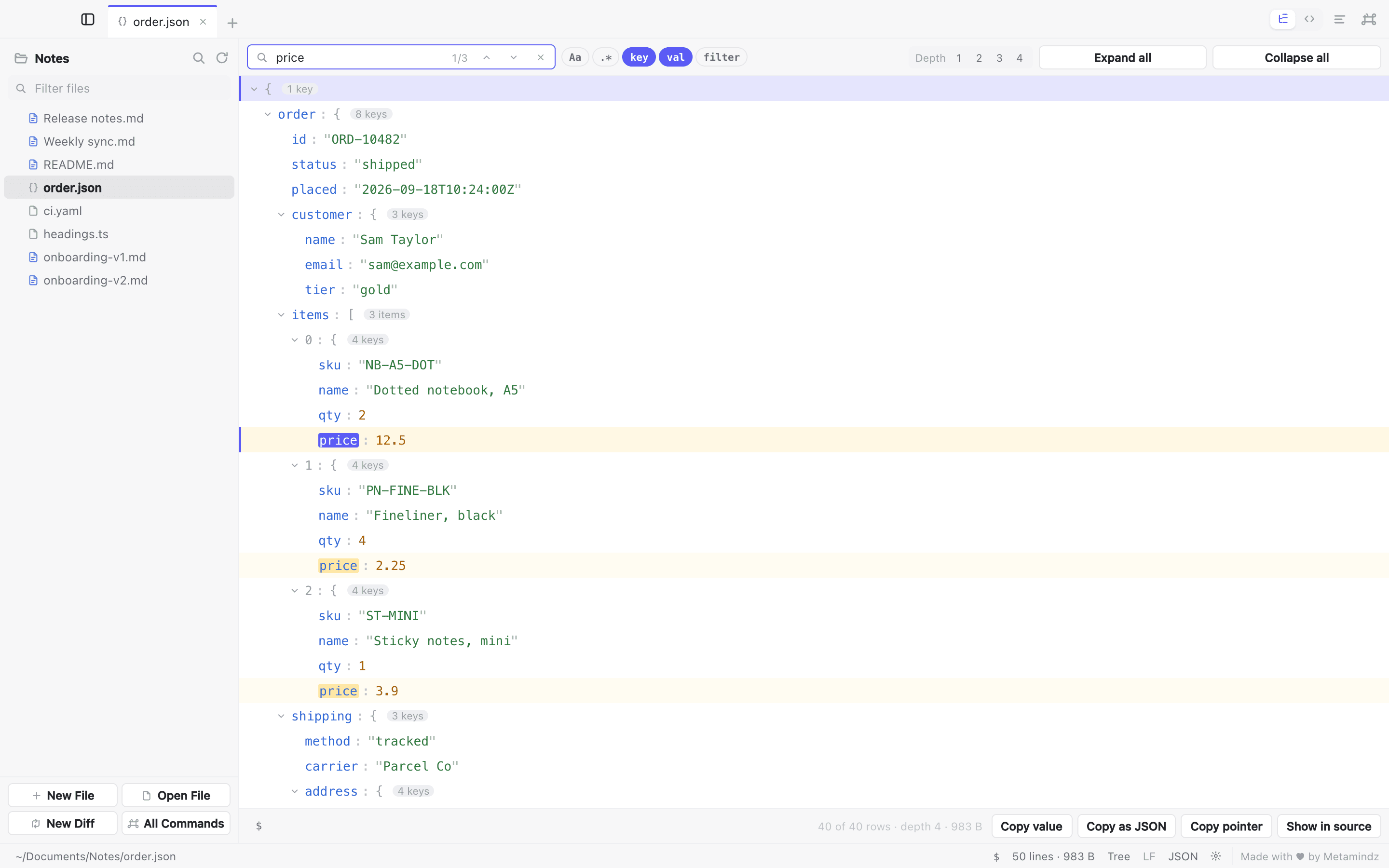The height and width of the screenshot is (868, 1389).
Task: Collapse the shipping node
Action: click(281, 716)
